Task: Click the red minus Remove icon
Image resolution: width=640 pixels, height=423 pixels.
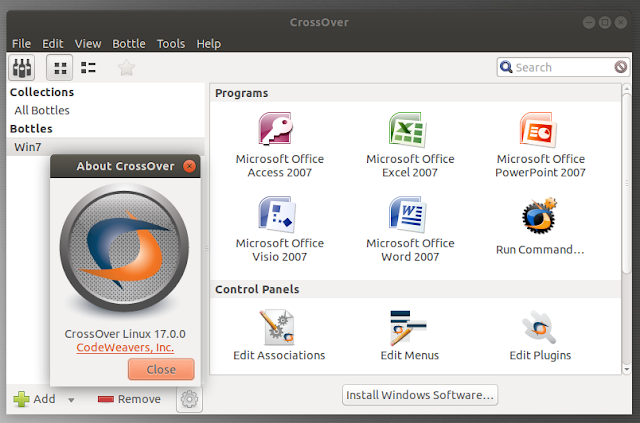Action: tap(106, 399)
